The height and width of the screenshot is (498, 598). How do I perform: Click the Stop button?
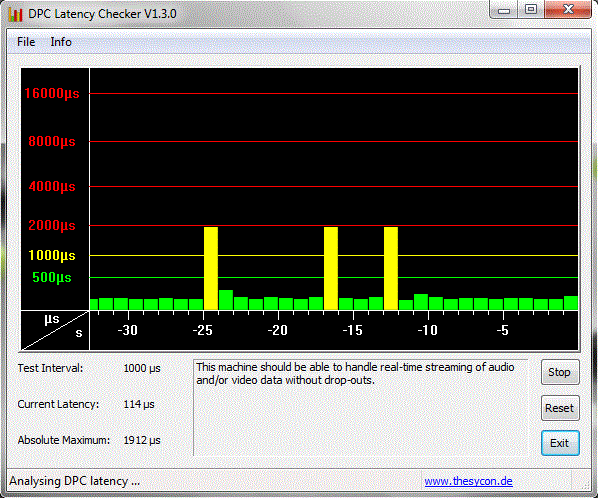point(560,372)
